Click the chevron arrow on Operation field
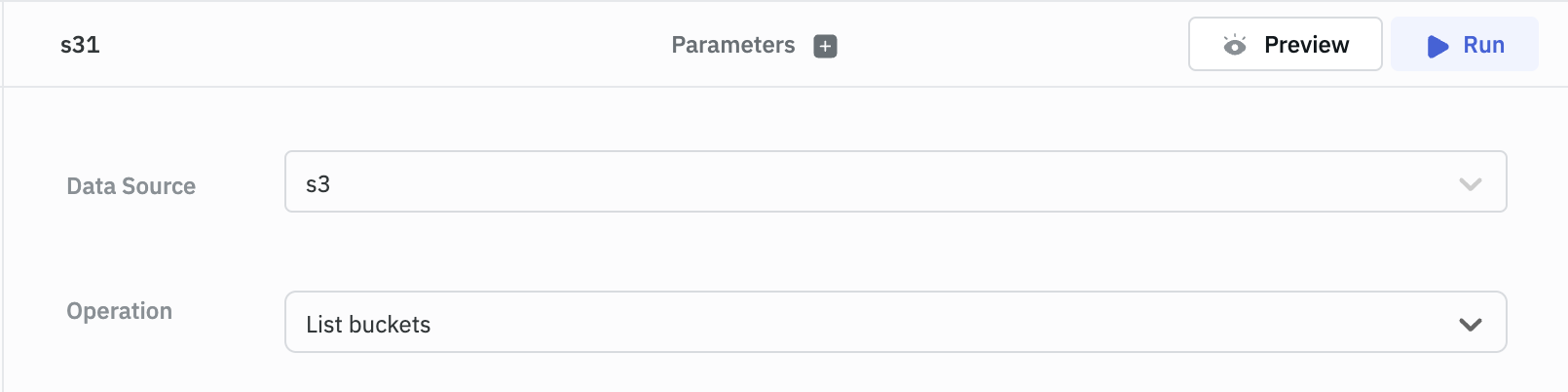Screen dimensions: 1568x392 (1470, 325)
